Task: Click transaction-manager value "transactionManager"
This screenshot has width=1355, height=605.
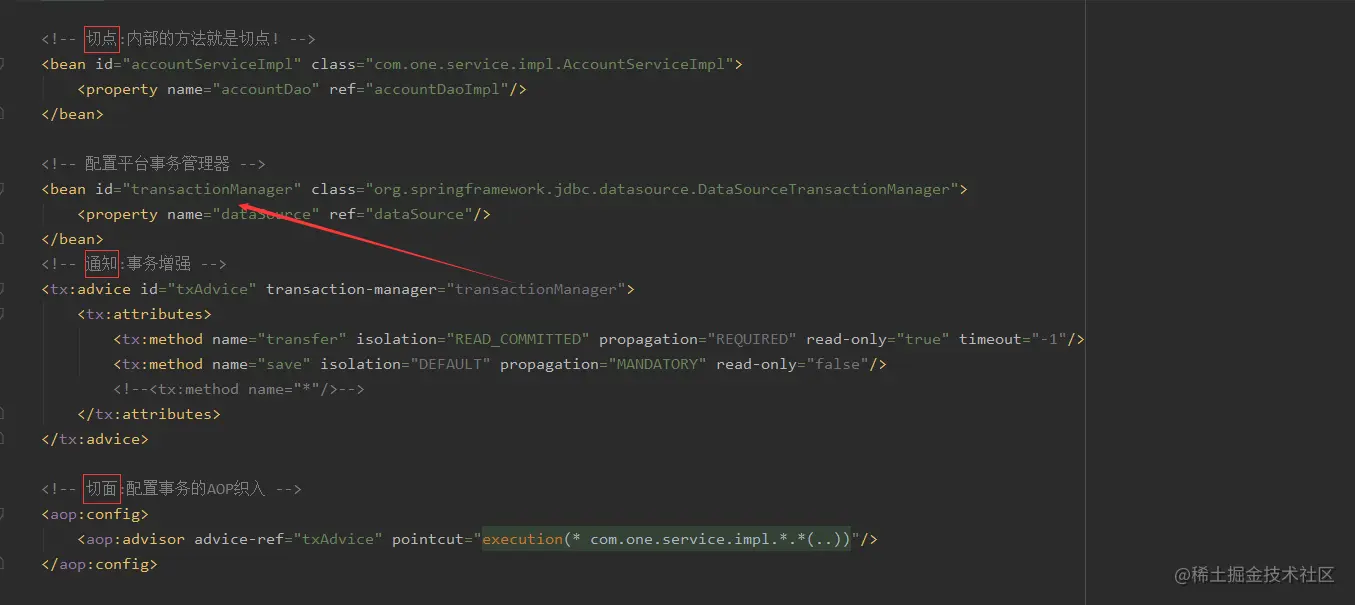Action: tap(536, 289)
